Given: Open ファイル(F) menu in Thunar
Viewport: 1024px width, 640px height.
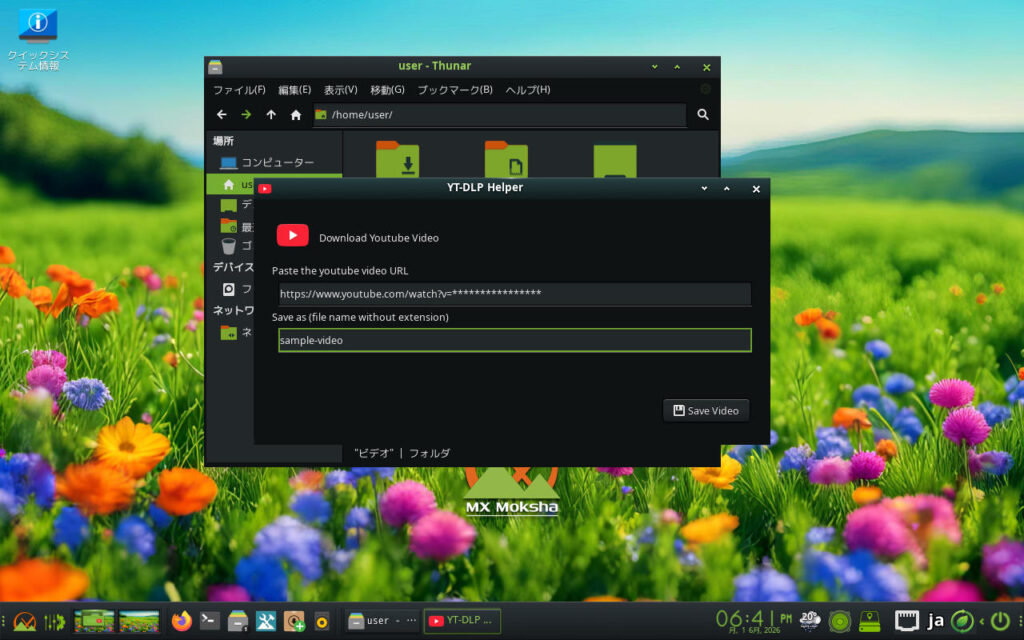Looking at the screenshot, I should [239, 89].
